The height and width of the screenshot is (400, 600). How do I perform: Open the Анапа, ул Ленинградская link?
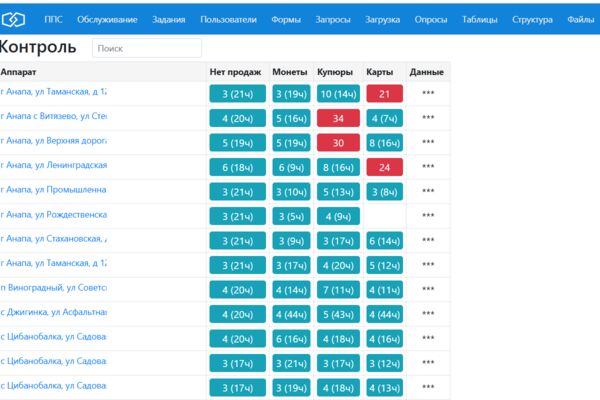tap(54, 165)
